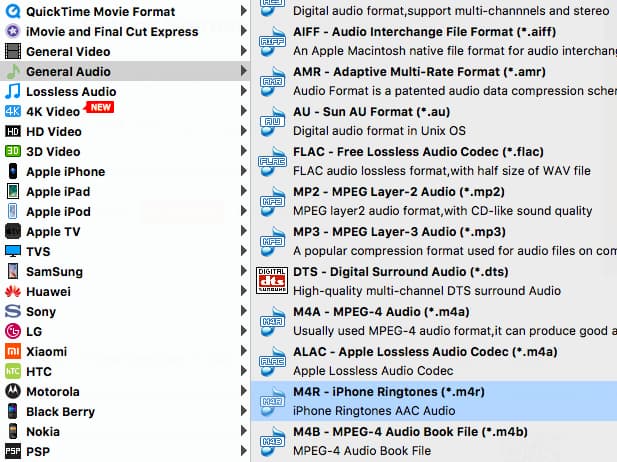Screen dimensions: 617x462
Task: Click the DTS Digital Surround logo icon
Action: point(272,281)
